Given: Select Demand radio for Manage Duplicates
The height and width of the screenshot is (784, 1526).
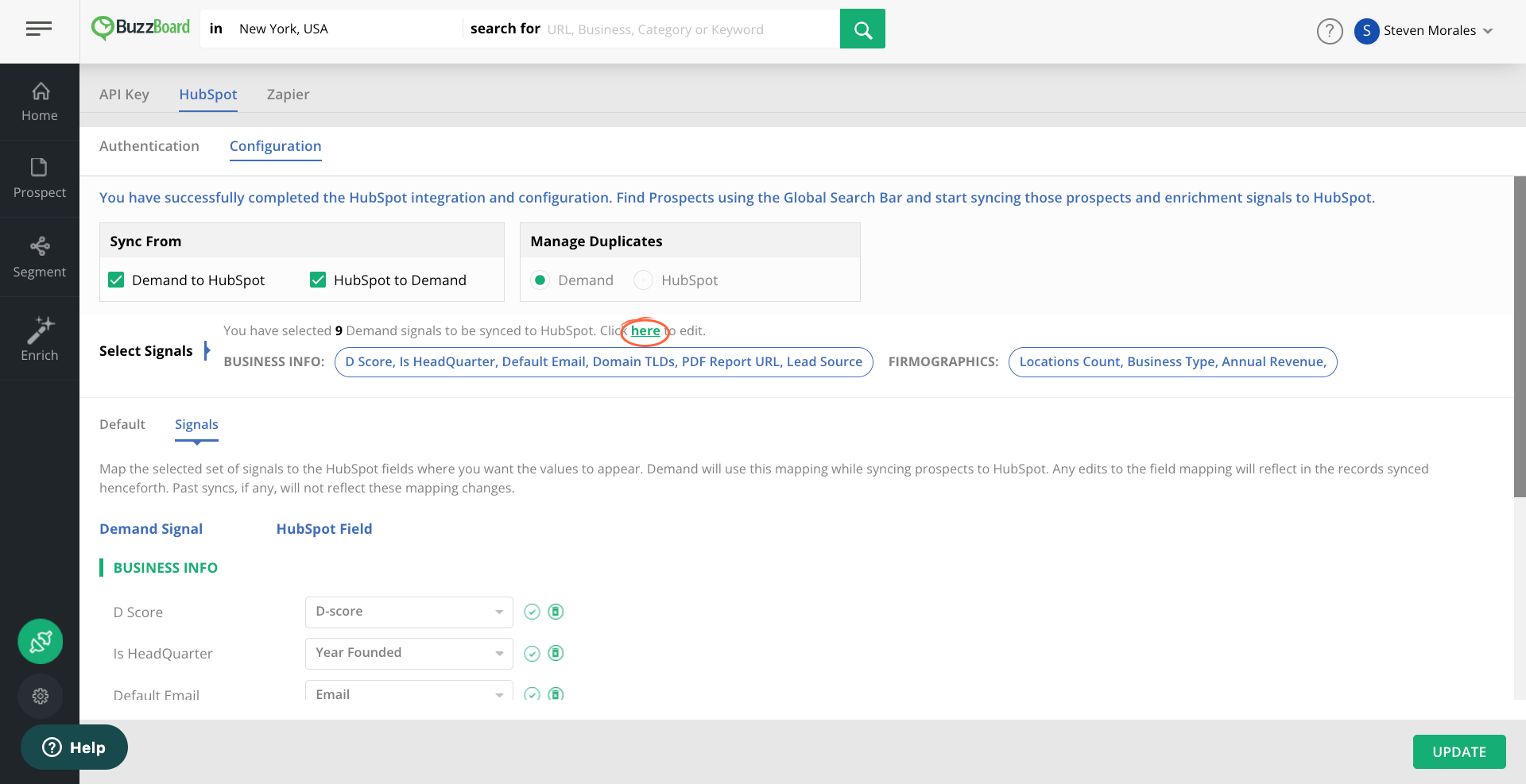Looking at the screenshot, I should pyautogui.click(x=540, y=280).
